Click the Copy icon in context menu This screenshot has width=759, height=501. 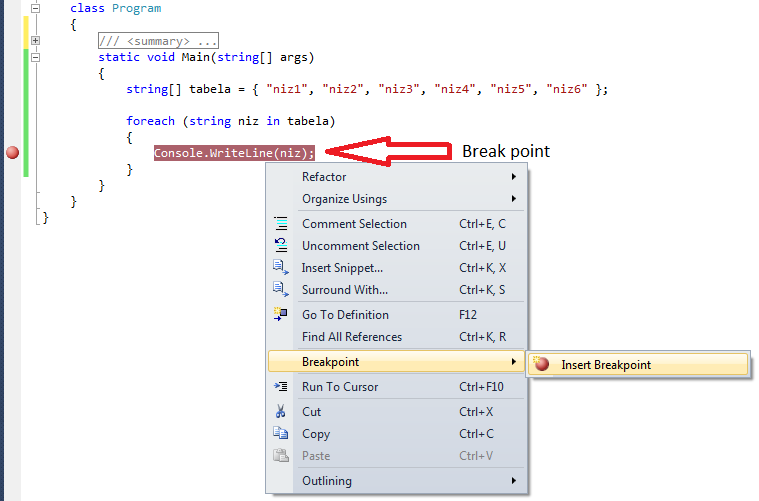[x=281, y=434]
